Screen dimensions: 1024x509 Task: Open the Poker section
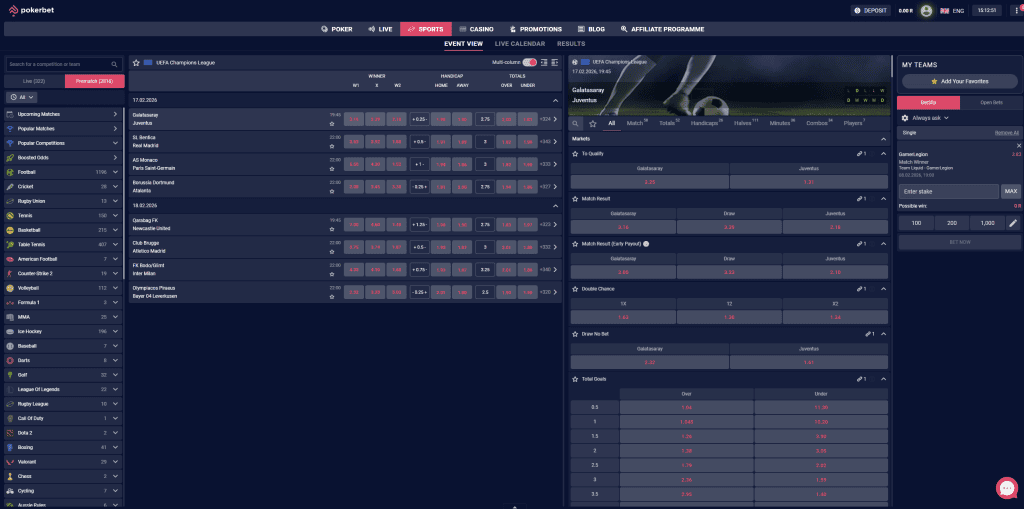[337, 29]
